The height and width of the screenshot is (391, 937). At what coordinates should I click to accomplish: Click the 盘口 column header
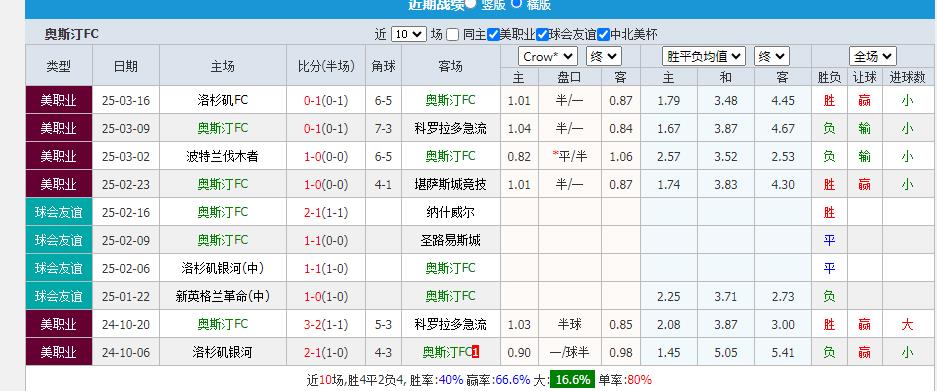[569, 78]
